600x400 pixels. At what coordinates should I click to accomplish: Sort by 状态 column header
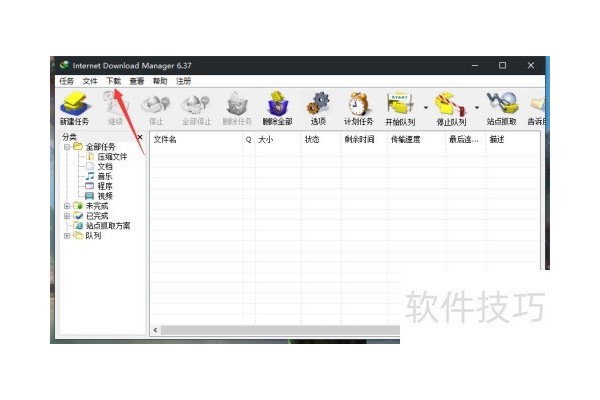(x=321, y=139)
